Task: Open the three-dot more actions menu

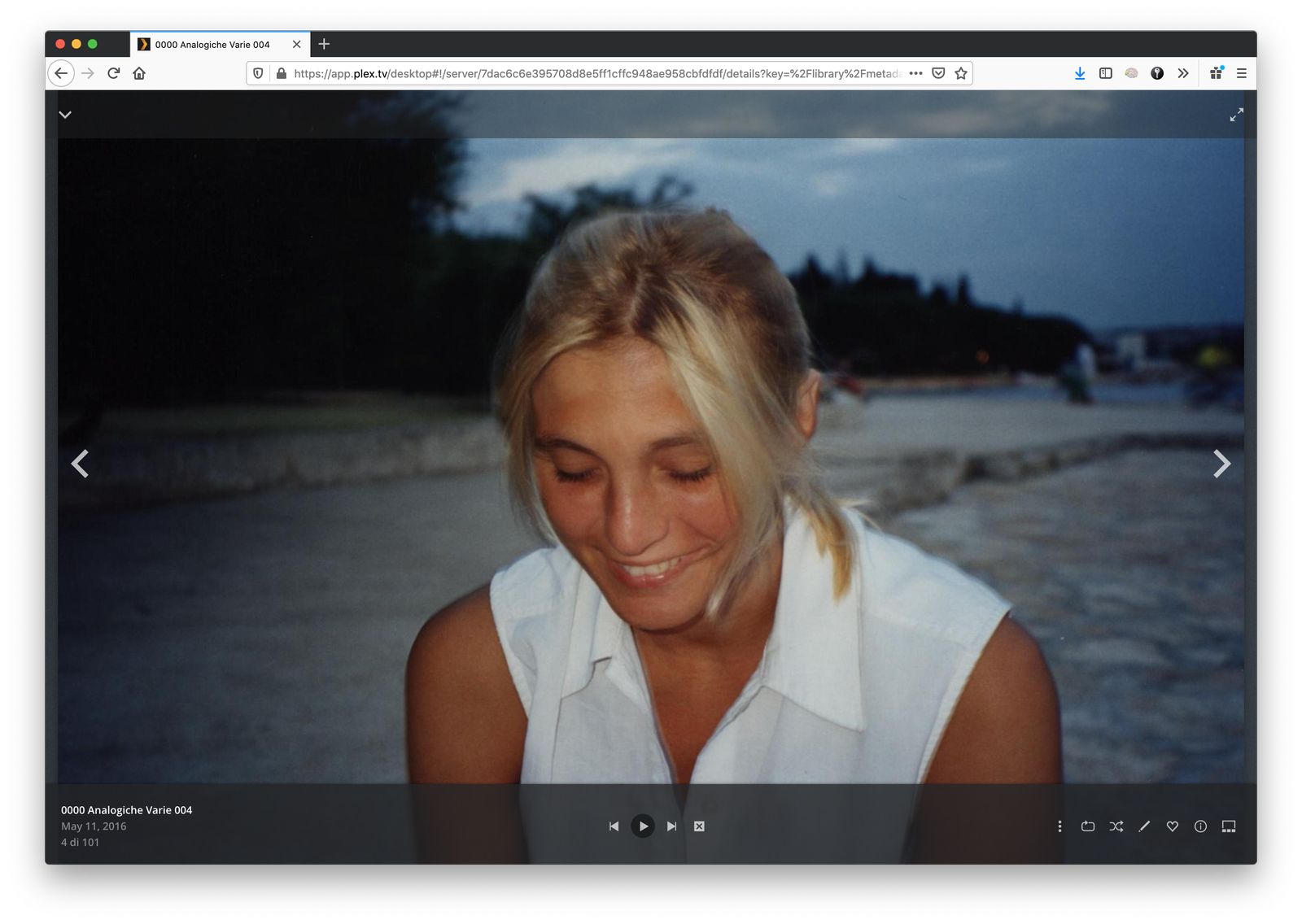Action: (1060, 826)
